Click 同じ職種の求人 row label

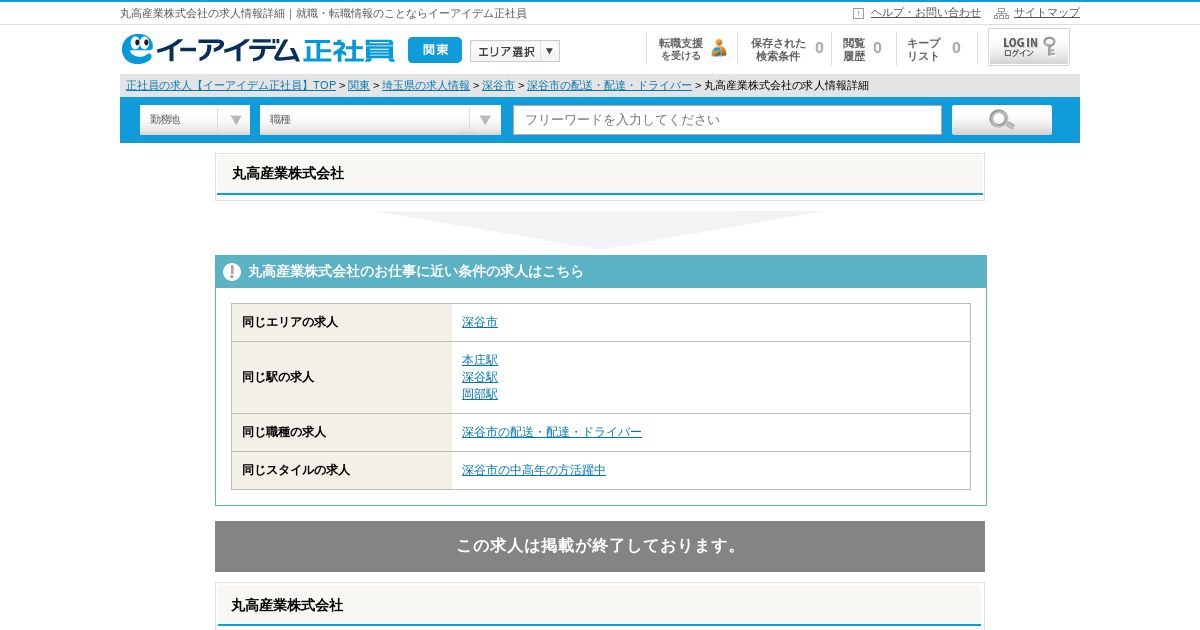point(284,432)
